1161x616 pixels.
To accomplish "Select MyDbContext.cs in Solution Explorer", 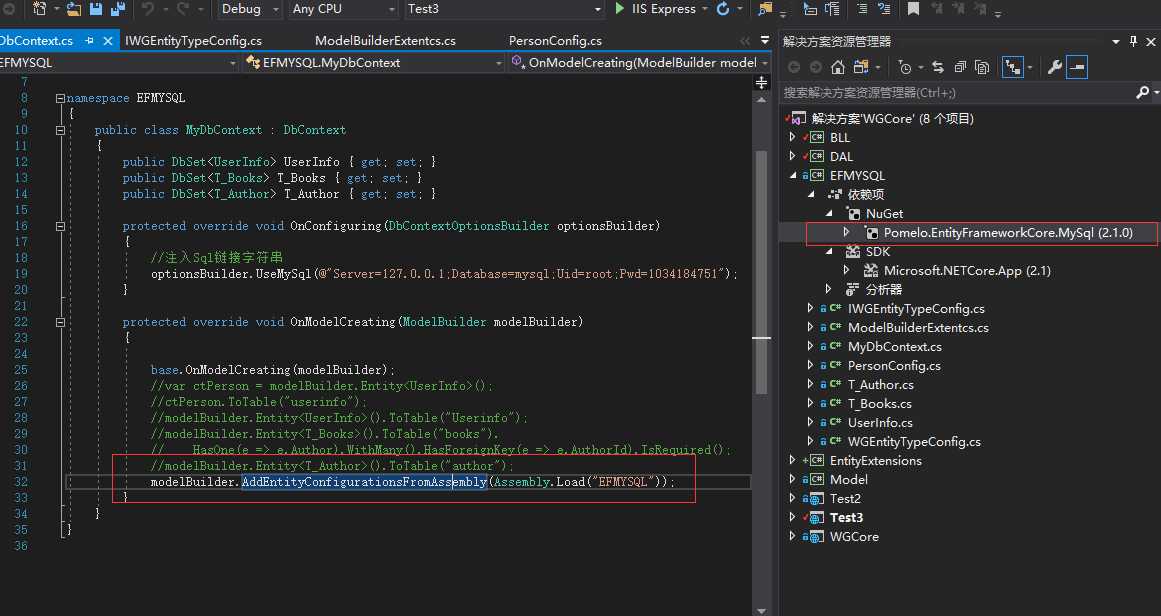I will (894, 346).
